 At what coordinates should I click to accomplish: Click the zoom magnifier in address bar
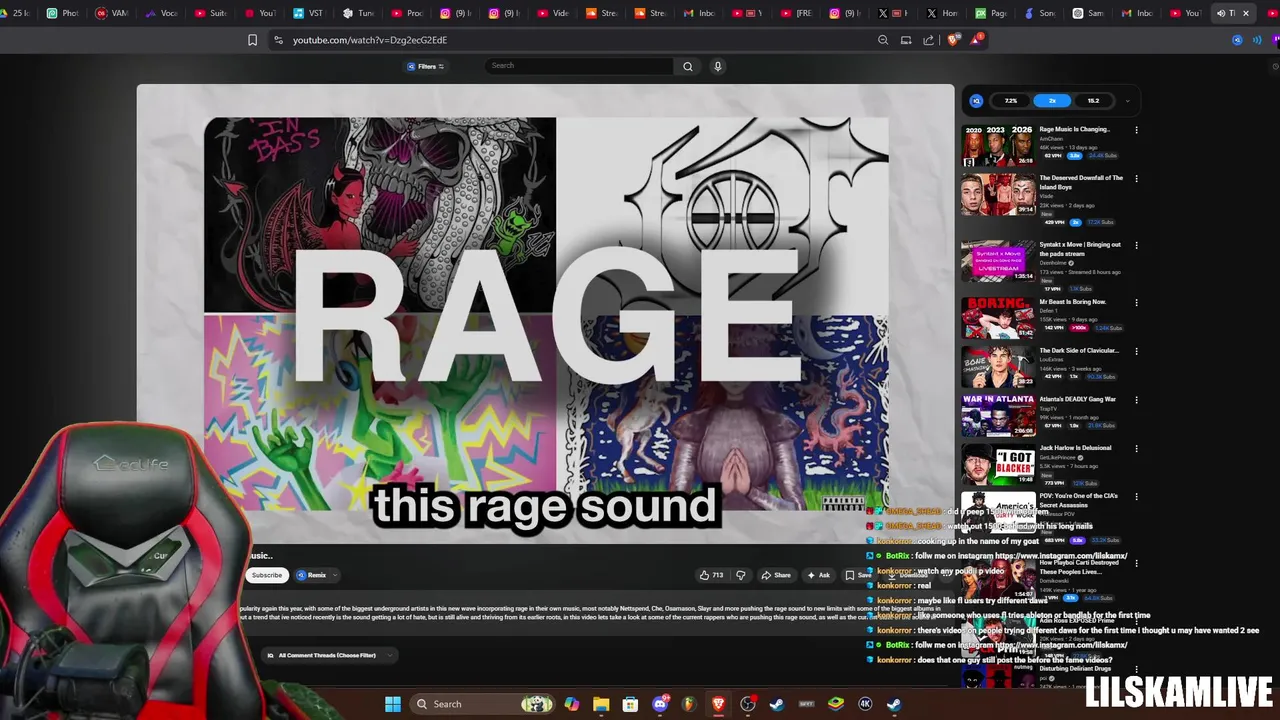click(x=883, y=40)
